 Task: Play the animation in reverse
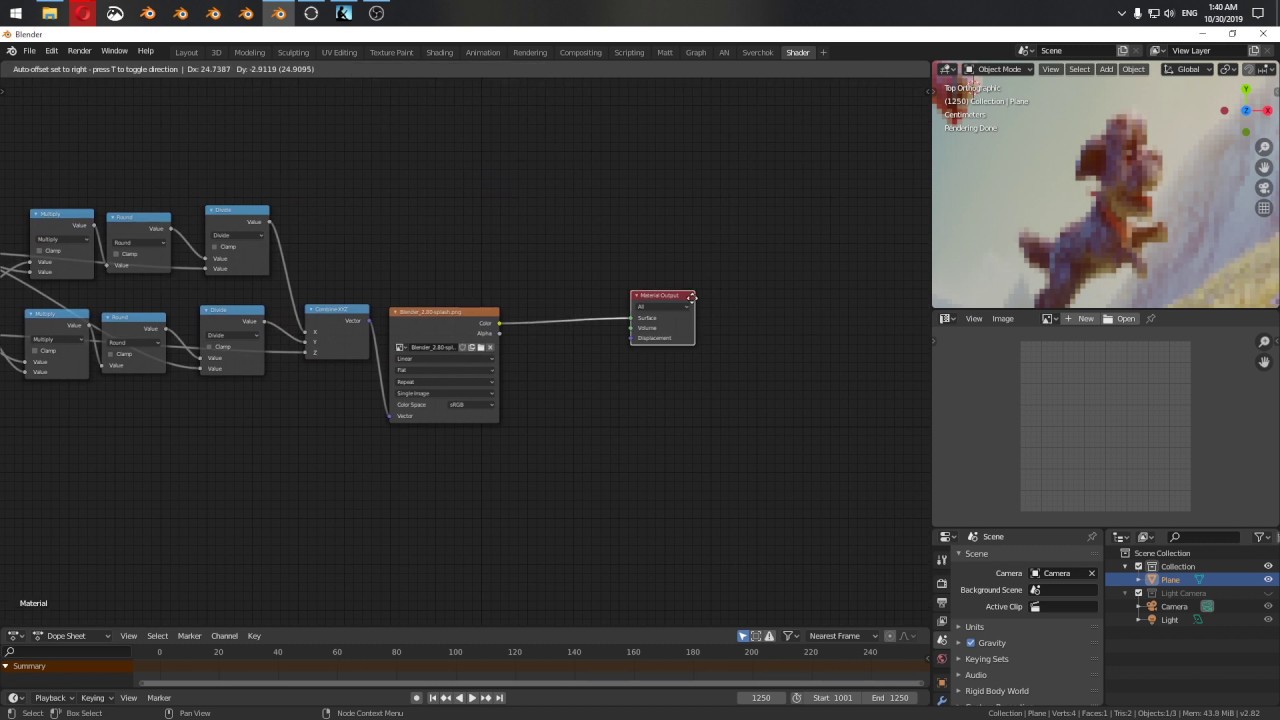(x=459, y=698)
